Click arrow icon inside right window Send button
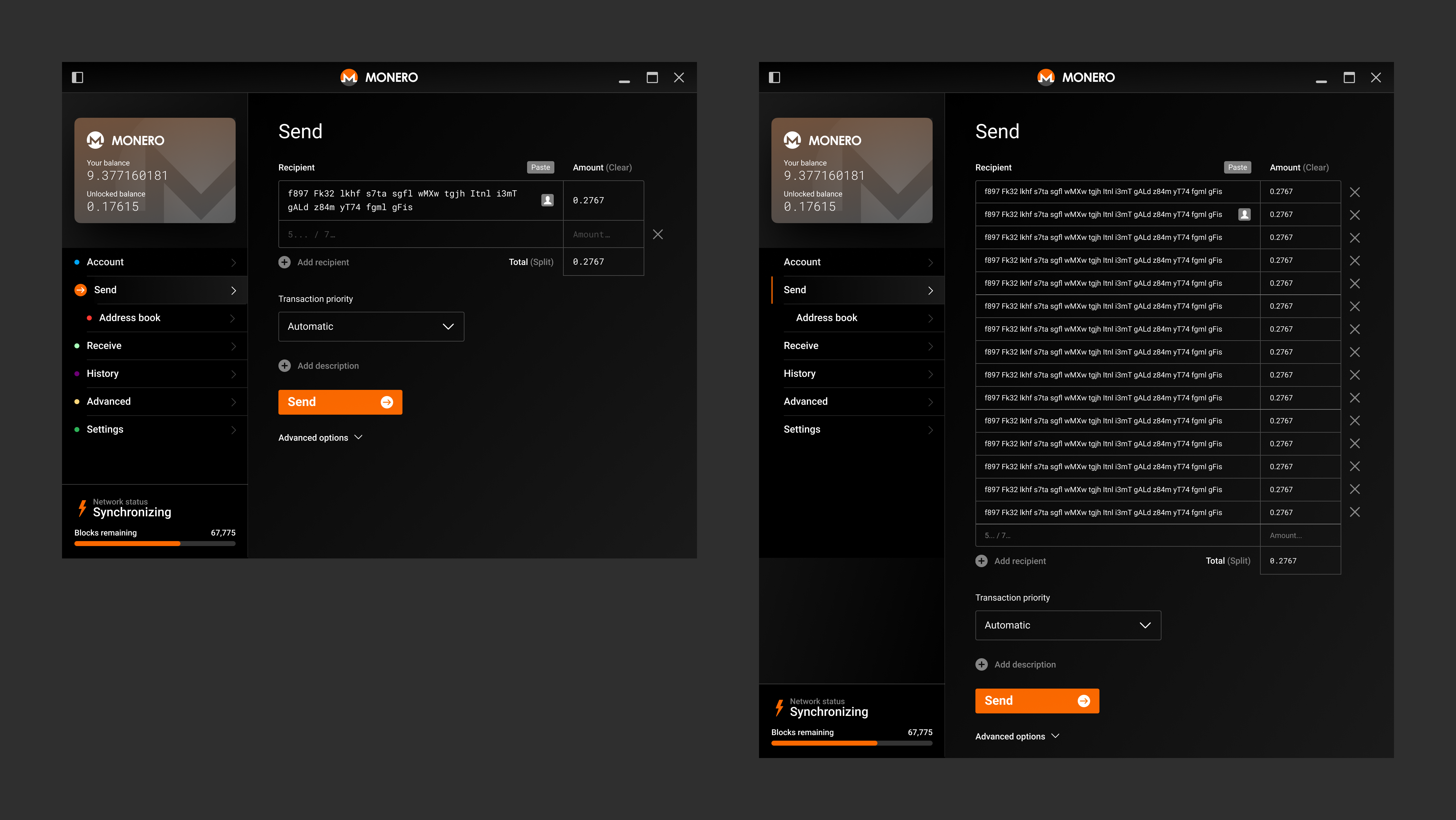Image resolution: width=1456 pixels, height=820 pixels. [1084, 701]
